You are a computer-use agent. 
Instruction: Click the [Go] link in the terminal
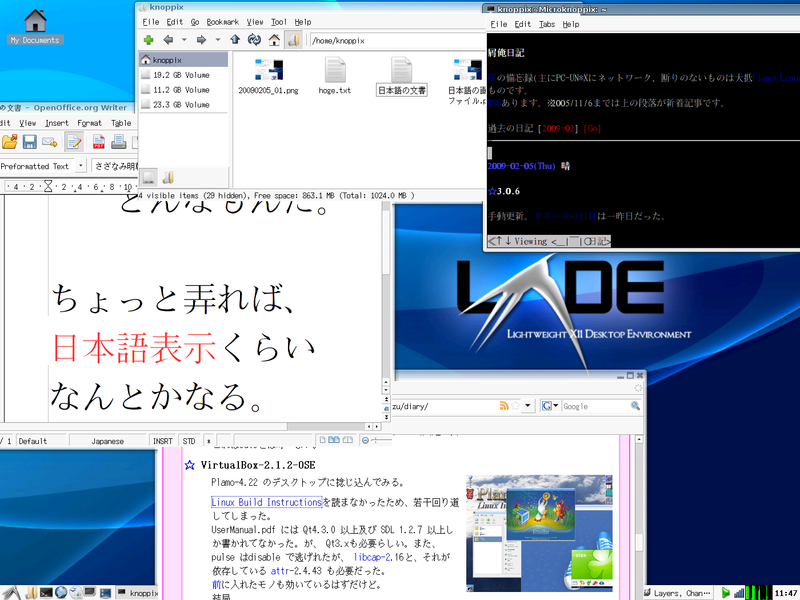(592, 129)
